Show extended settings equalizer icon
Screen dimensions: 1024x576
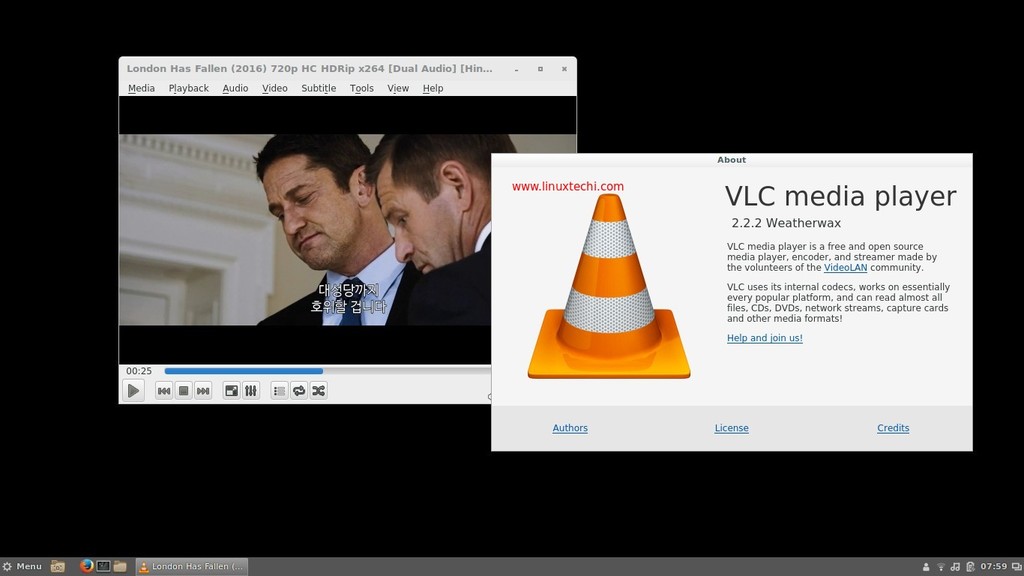click(251, 391)
